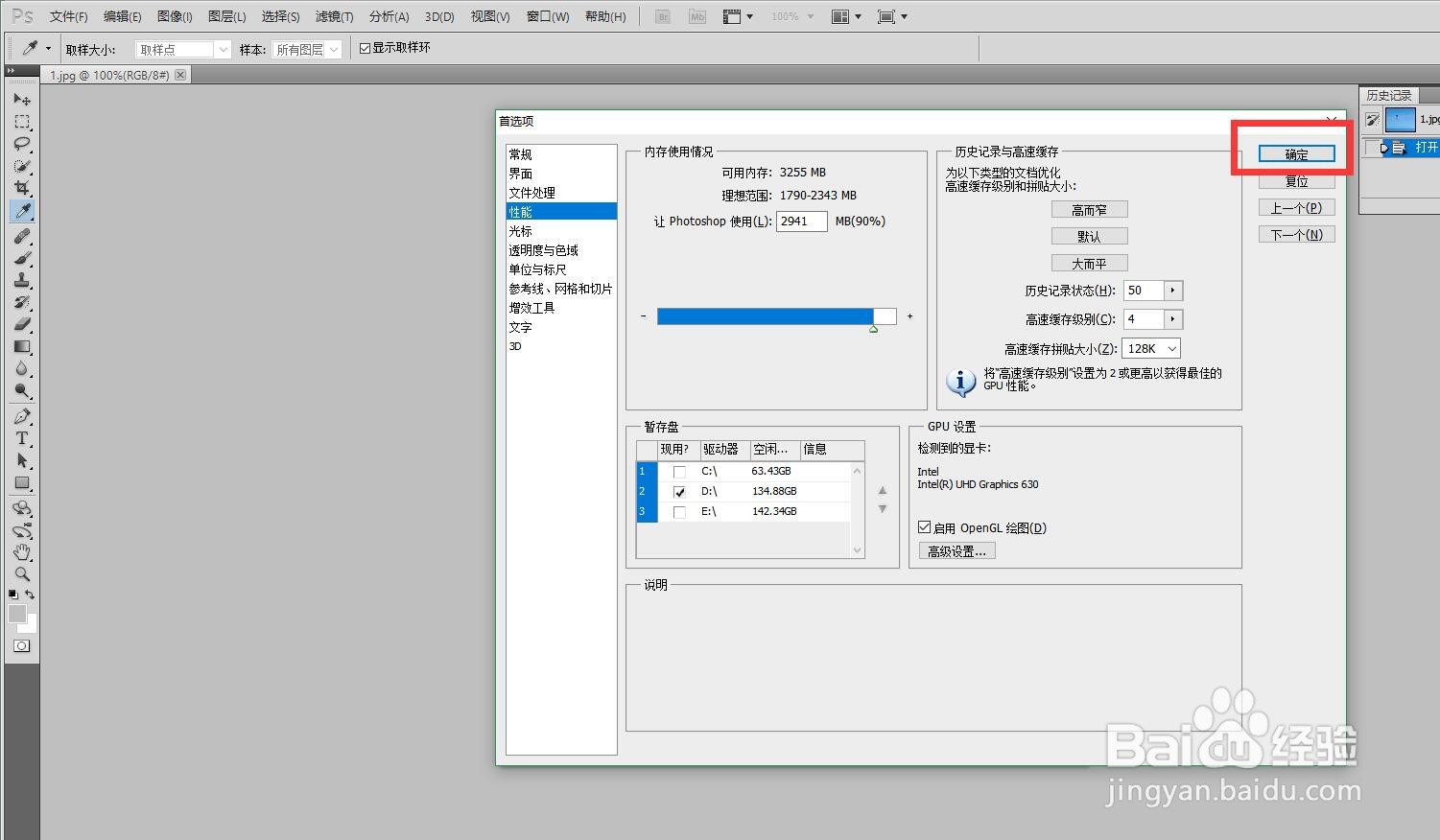Click the 高级设置... button
1440x840 pixels.
tap(956, 550)
